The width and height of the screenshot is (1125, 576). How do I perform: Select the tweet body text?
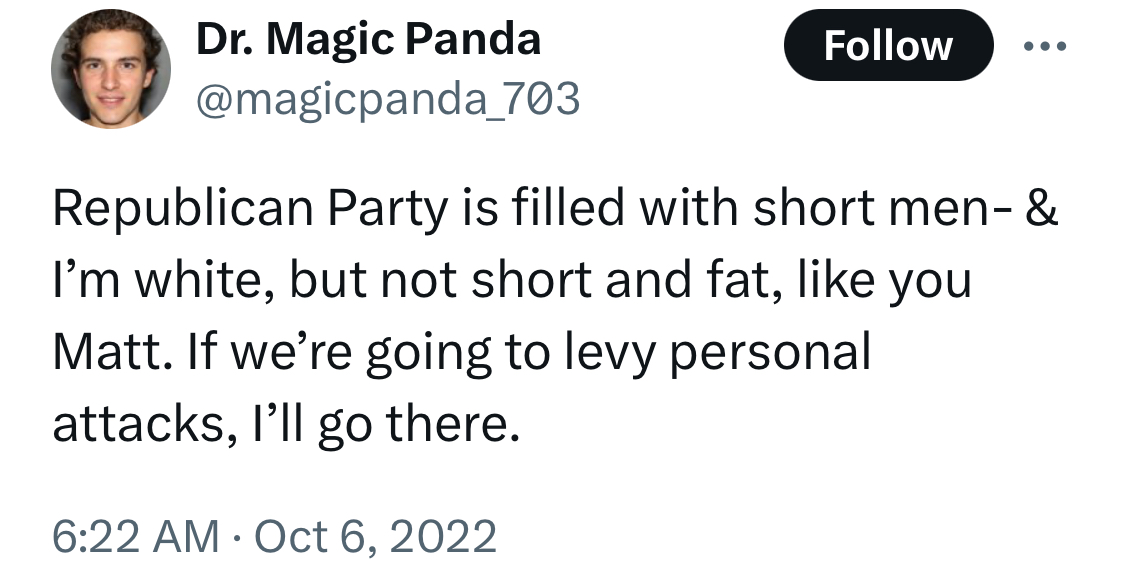[555, 316]
